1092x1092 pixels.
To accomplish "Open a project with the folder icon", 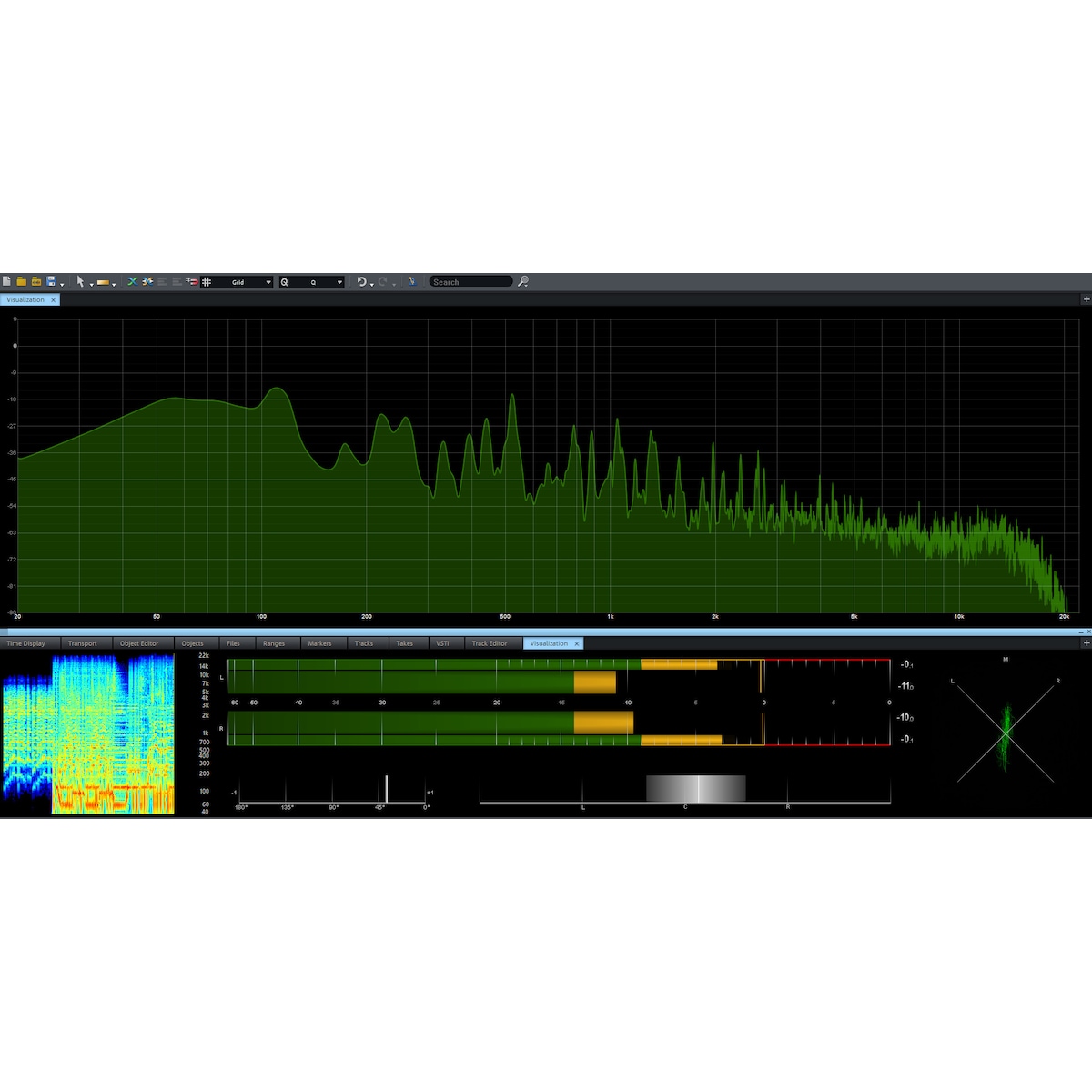I will point(21,282).
